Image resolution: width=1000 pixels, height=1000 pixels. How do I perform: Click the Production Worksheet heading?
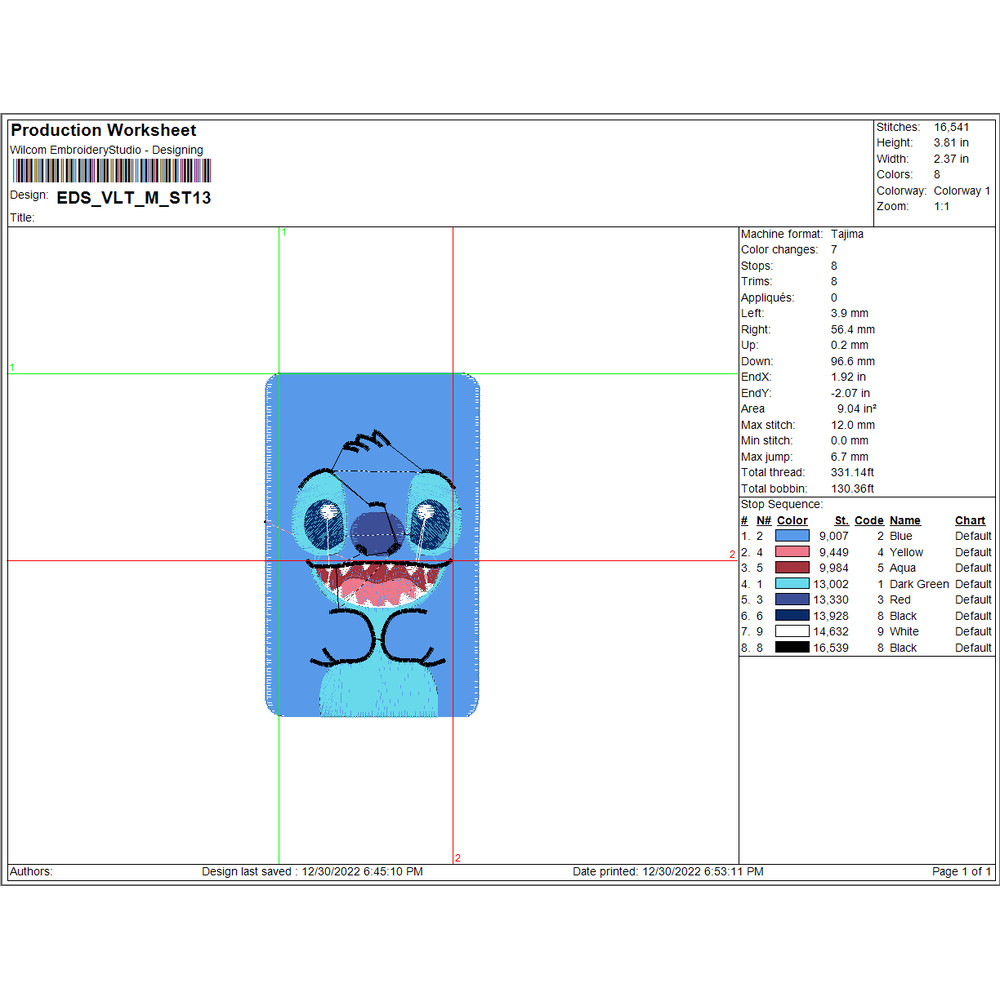[103, 130]
